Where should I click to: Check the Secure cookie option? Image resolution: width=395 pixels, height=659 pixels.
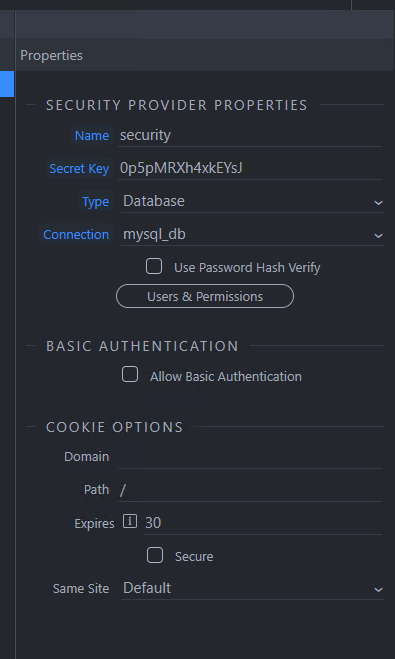(x=155, y=555)
